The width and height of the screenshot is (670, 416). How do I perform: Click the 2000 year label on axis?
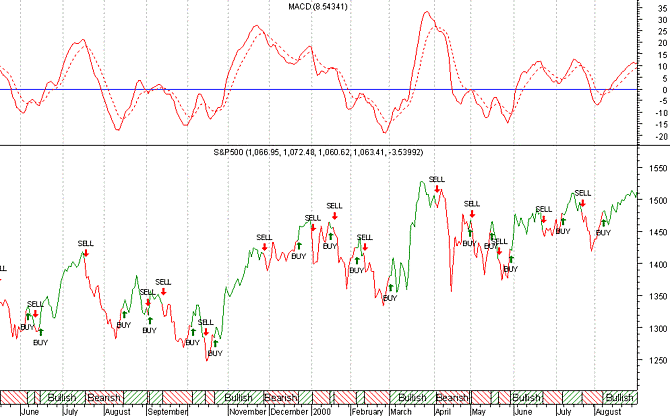[x=322, y=411]
